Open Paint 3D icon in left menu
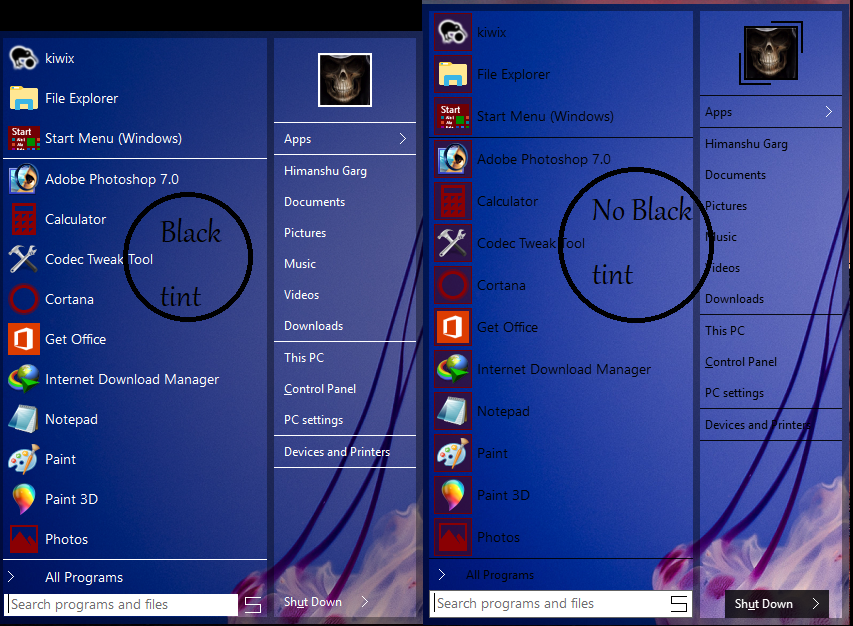853x626 pixels. pos(23,499)
